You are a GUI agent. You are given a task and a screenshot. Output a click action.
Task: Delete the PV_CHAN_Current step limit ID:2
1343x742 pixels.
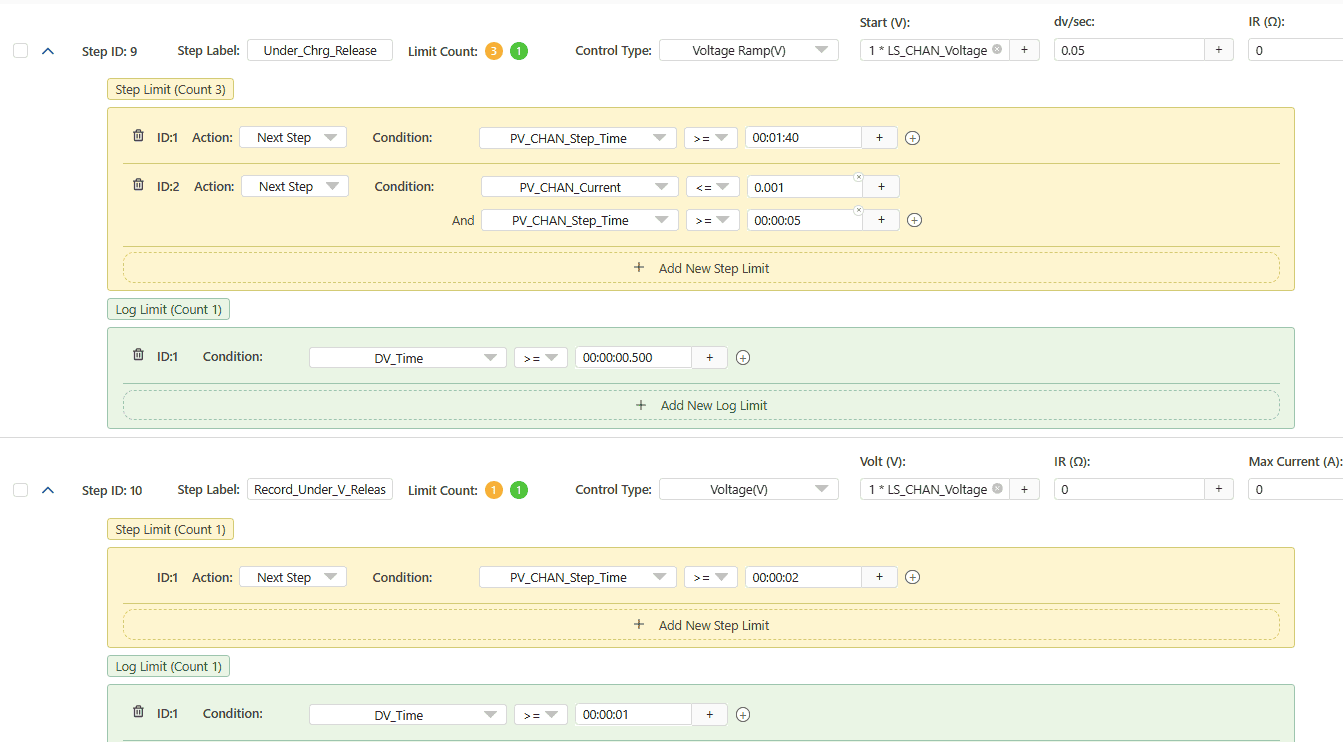click(x=137, y=184)
